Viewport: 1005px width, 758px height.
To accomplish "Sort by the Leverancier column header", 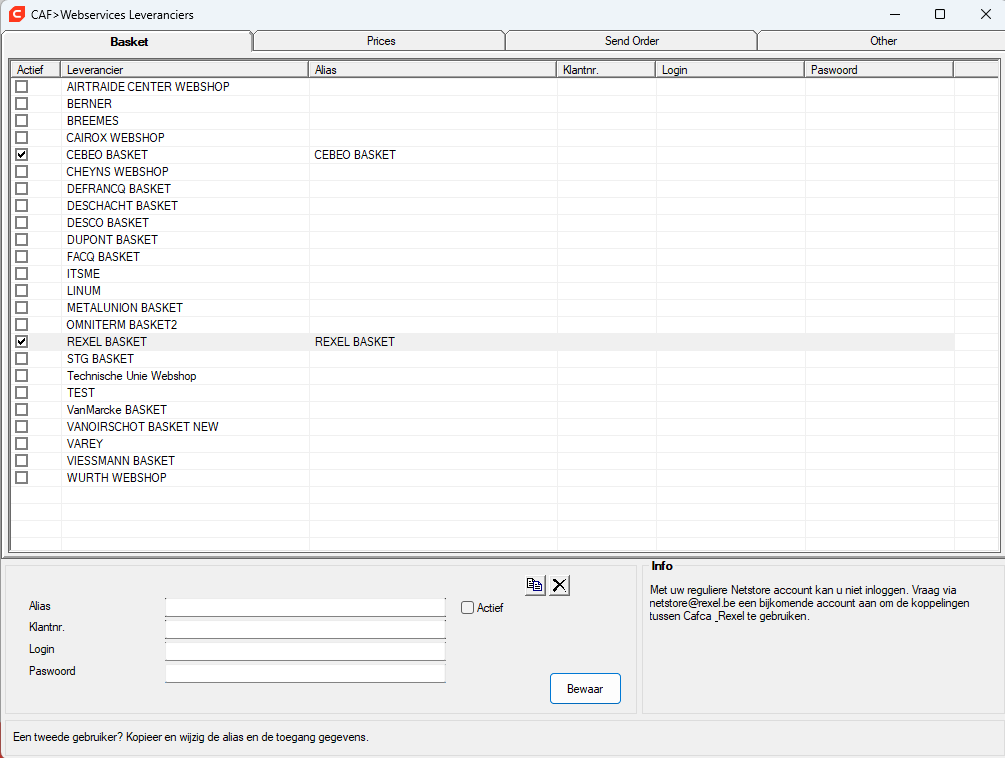I will 185,70.
